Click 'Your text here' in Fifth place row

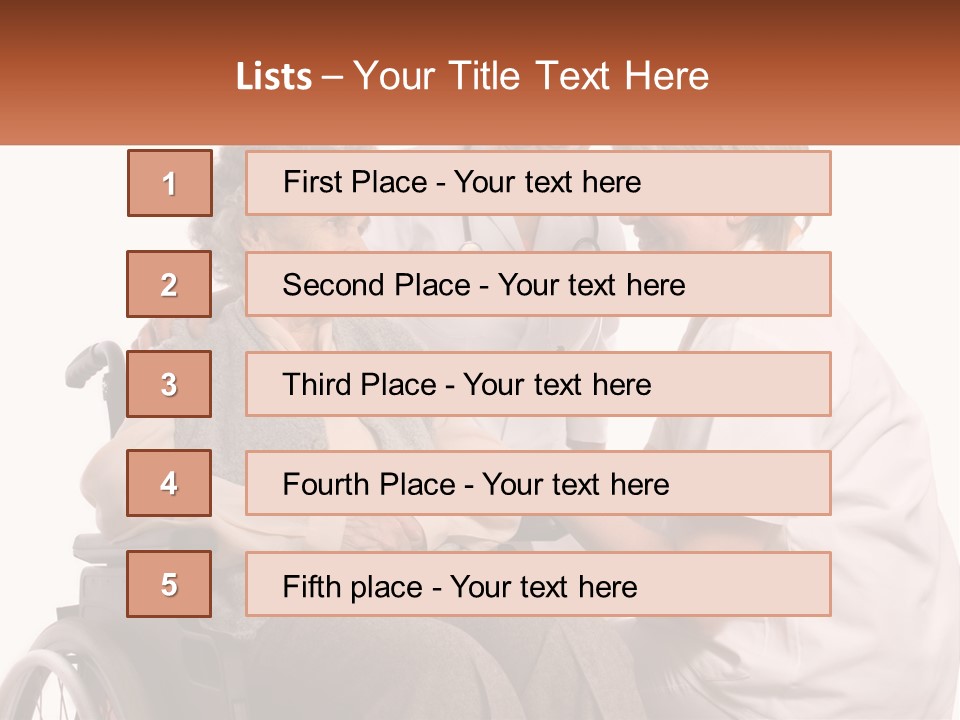[544, 587]
